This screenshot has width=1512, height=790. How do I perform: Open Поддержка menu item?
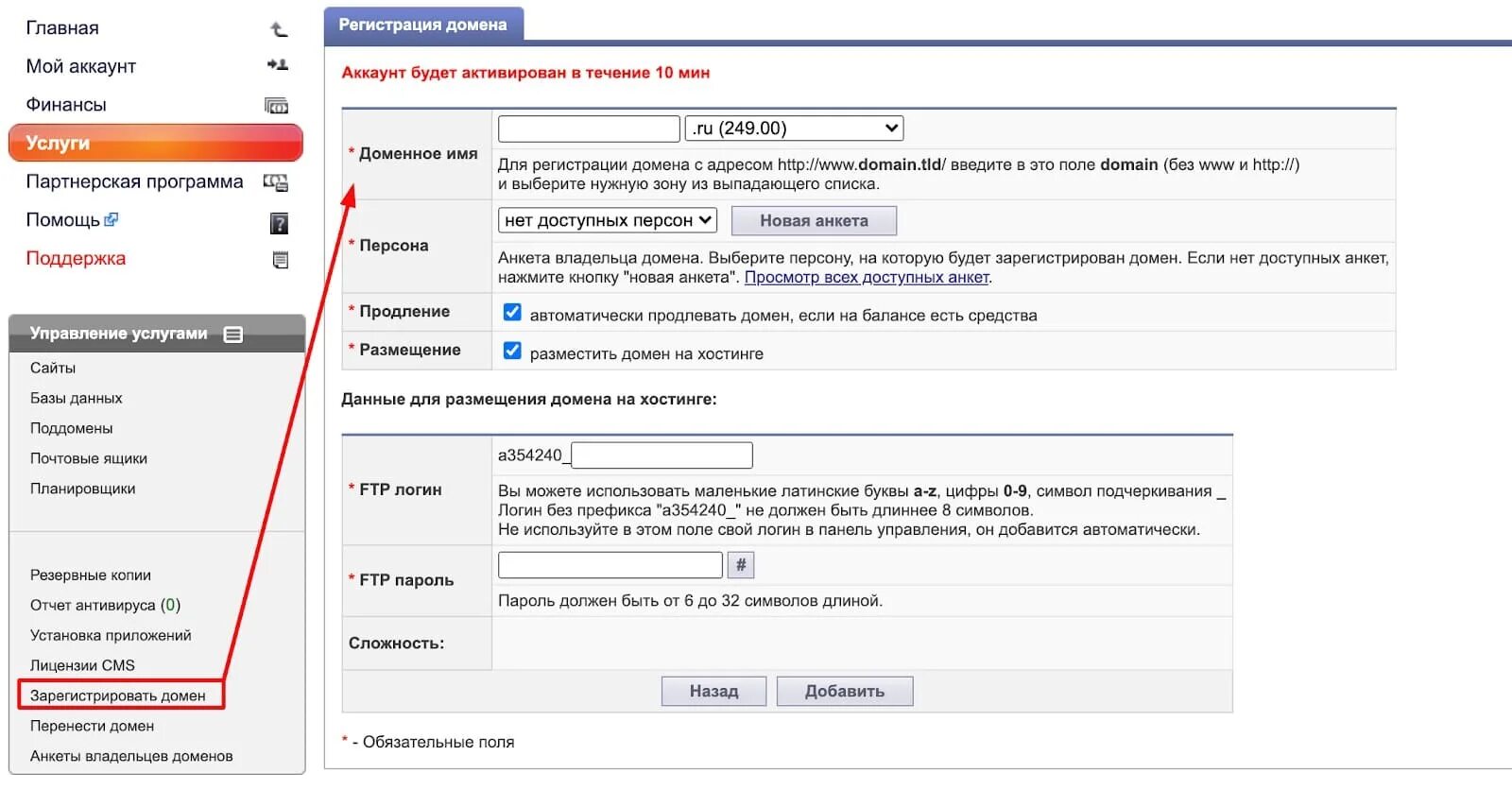pyautogui.click(x=76, y=258)
